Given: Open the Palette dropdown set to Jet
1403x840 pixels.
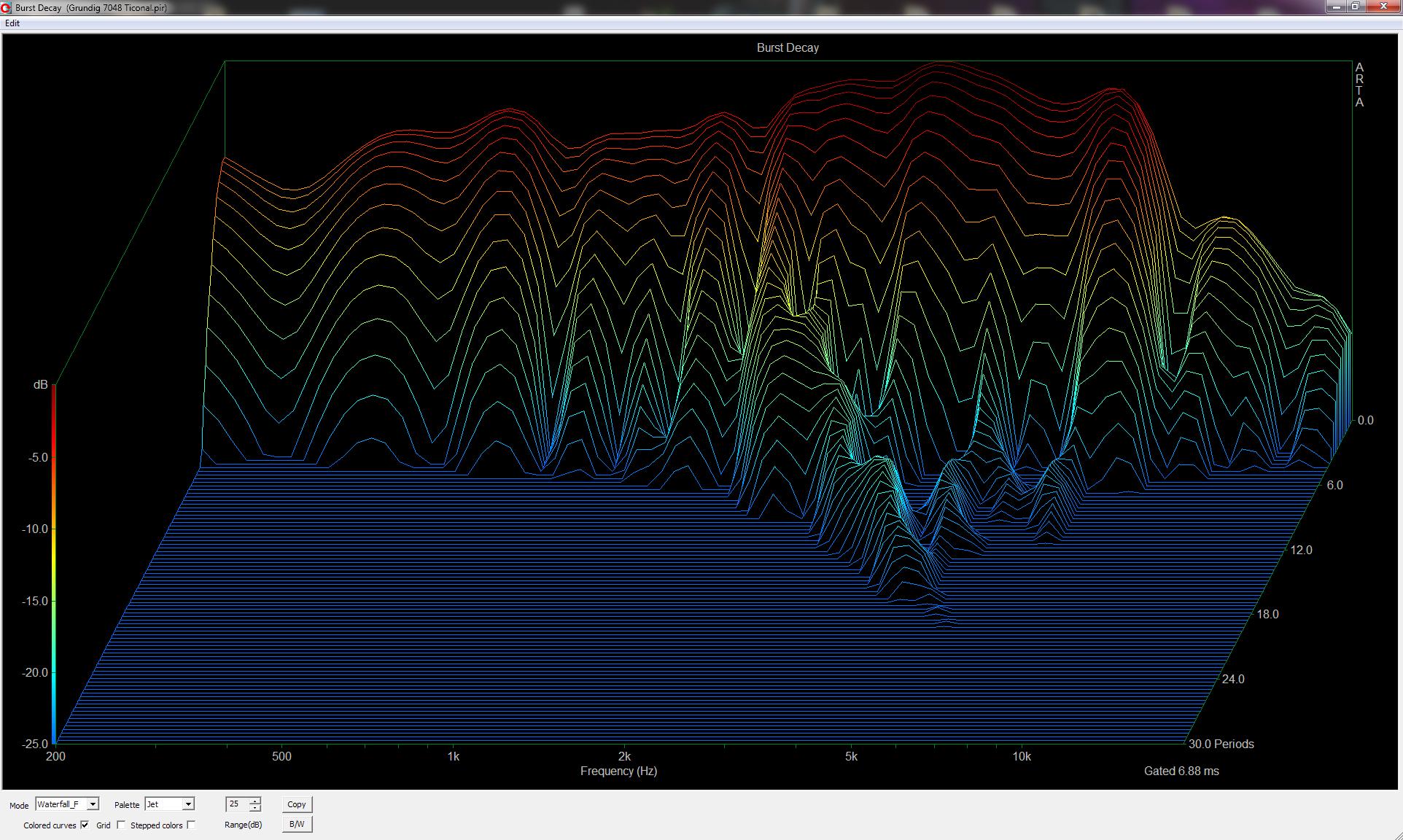Looking at the screenshot, I should pyautogui.click(x=188, y=804).
